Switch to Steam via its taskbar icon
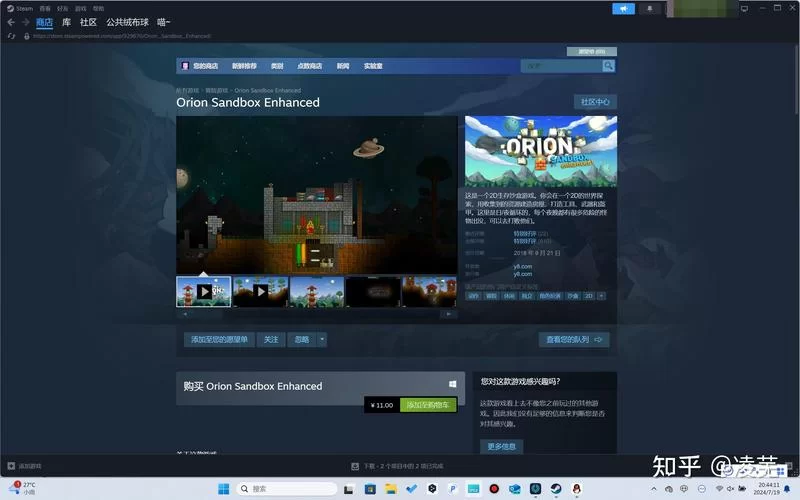 point(556,489)
